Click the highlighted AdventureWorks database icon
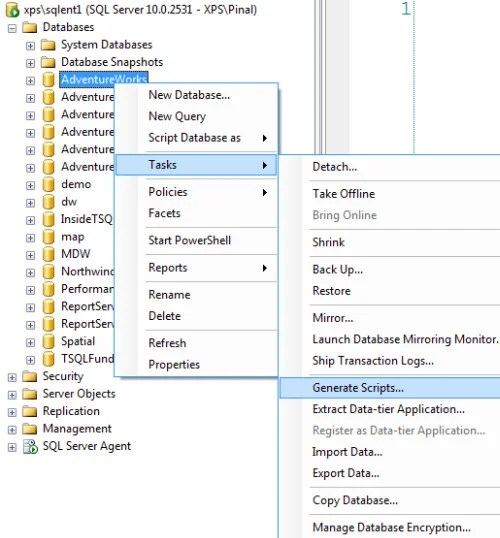Screen dimensions: 500x538 coord(48,80)
